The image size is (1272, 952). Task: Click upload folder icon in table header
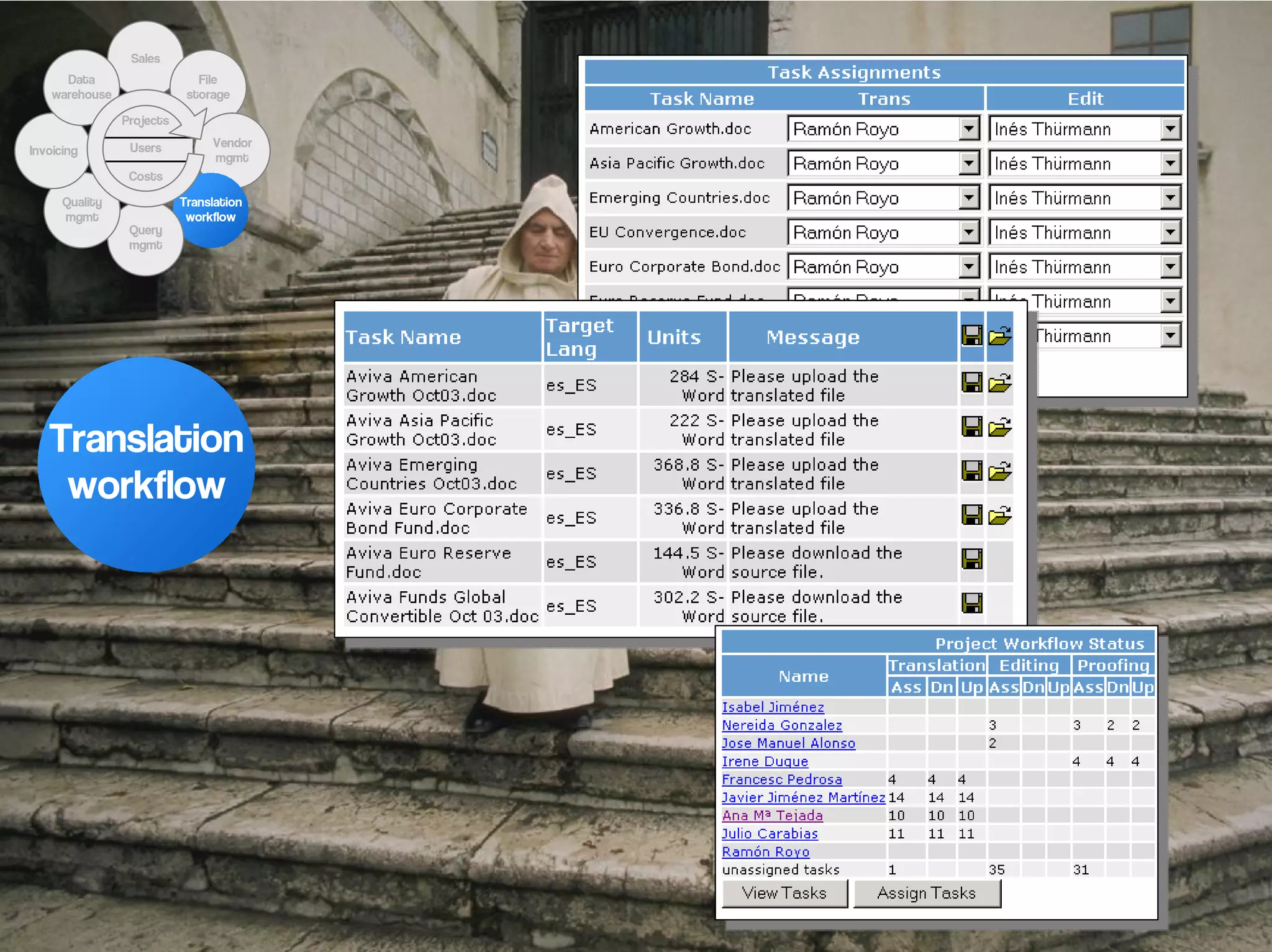(x=999, y=336)
